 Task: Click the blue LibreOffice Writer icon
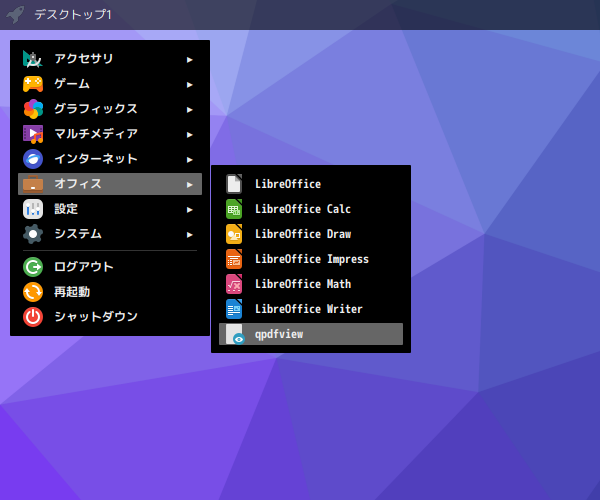coord(234,309)
